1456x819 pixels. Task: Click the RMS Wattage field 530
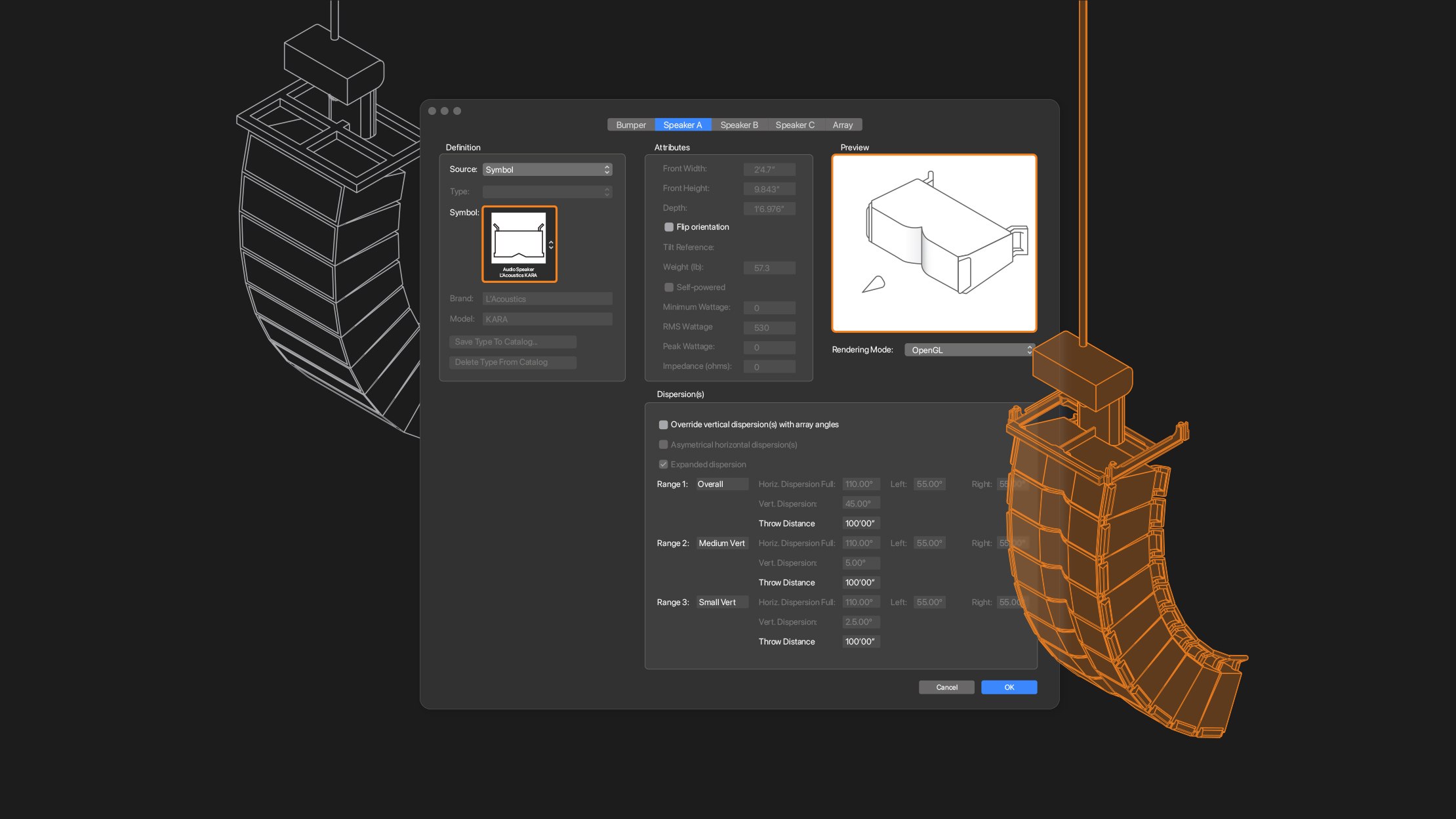769,327
